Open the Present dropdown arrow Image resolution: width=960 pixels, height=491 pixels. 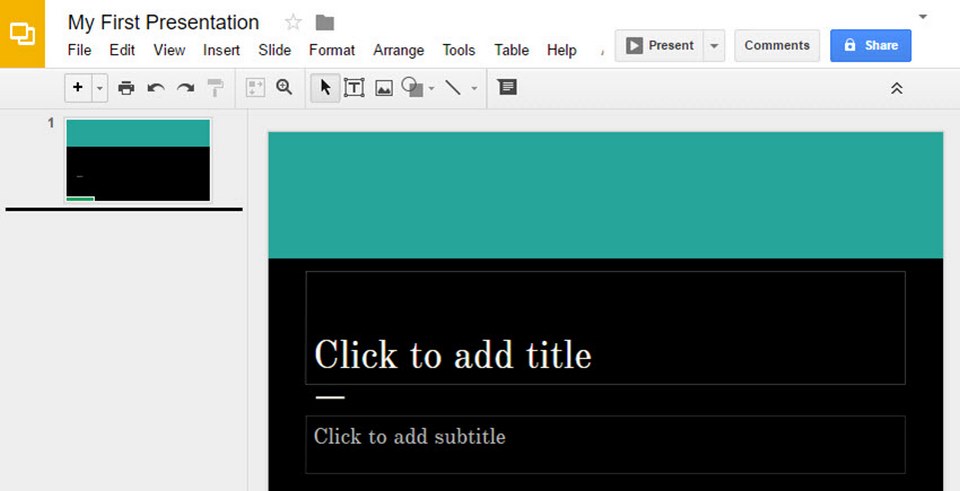pos(714,46)
